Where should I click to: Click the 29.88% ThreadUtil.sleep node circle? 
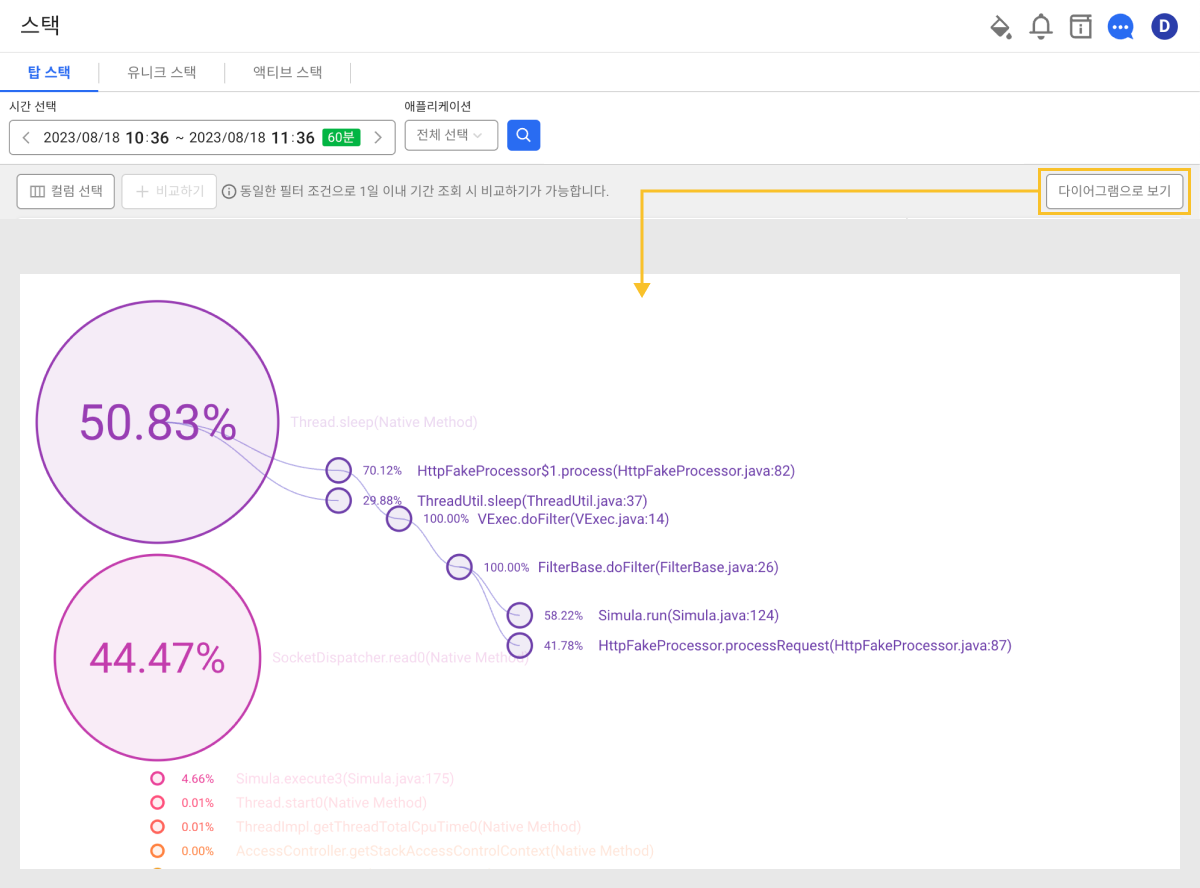339,500
